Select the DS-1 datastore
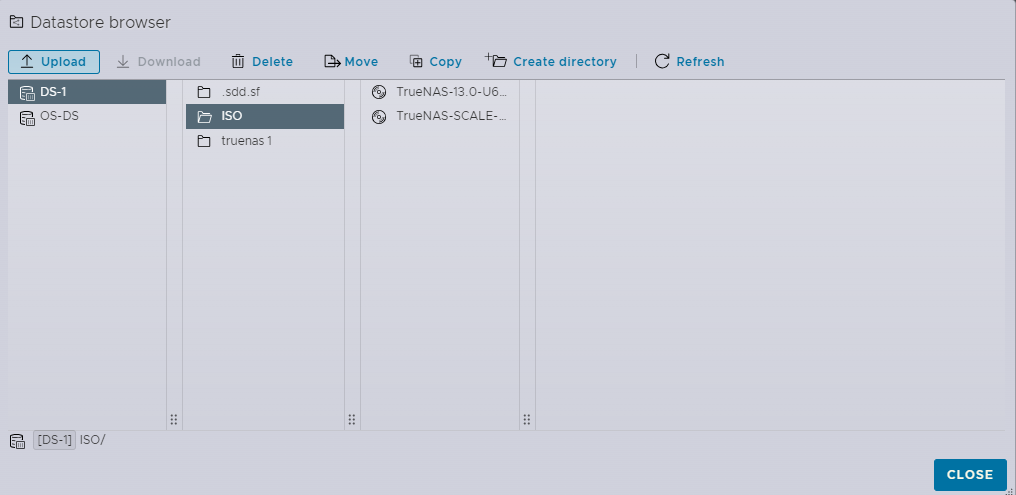This screenshot has height=495, width=1016. coord(87,92)
